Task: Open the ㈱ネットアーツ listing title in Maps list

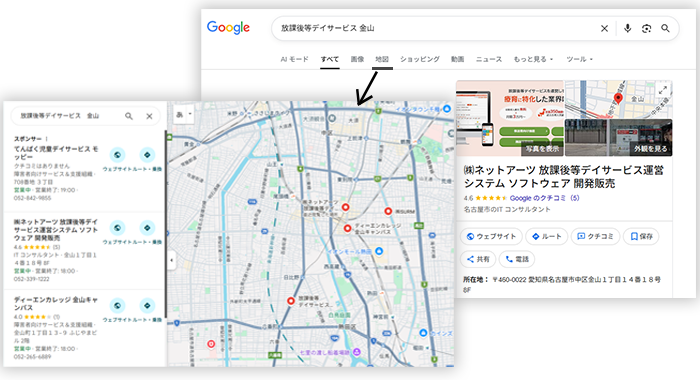Action: click(x=56, y=230)
